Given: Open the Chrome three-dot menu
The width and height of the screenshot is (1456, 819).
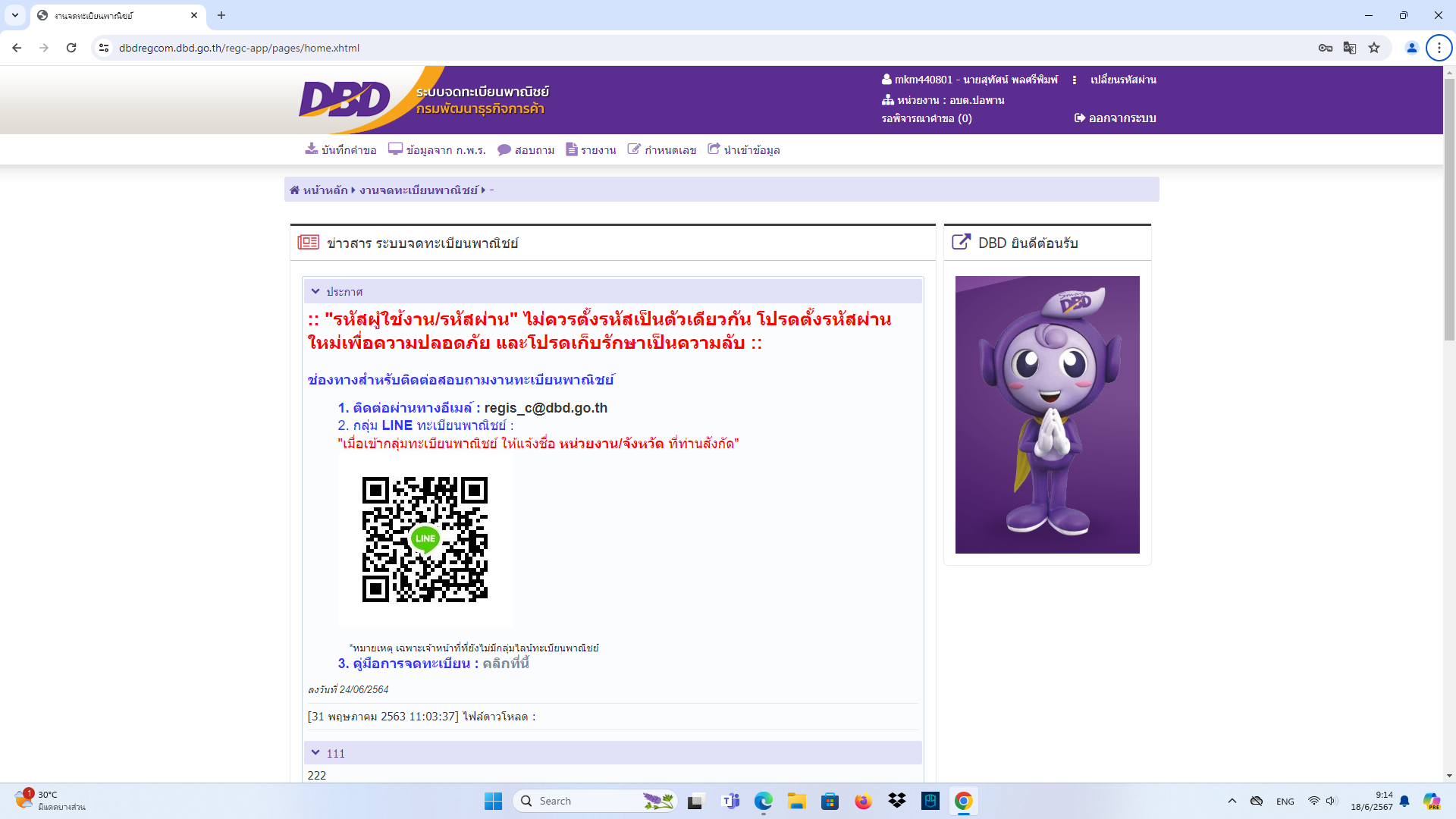Looking at the screenshot, I should (x=1439, y=48).
